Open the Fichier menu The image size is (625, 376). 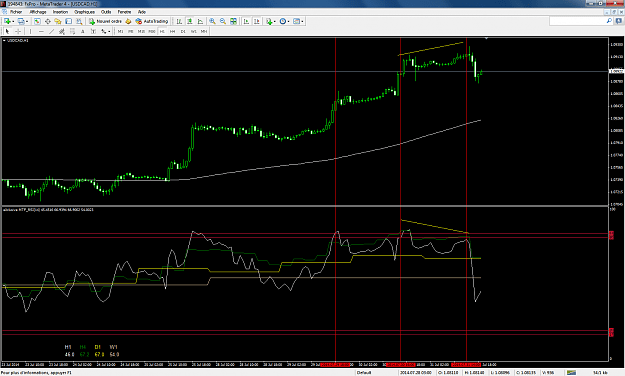click(16, 12)
